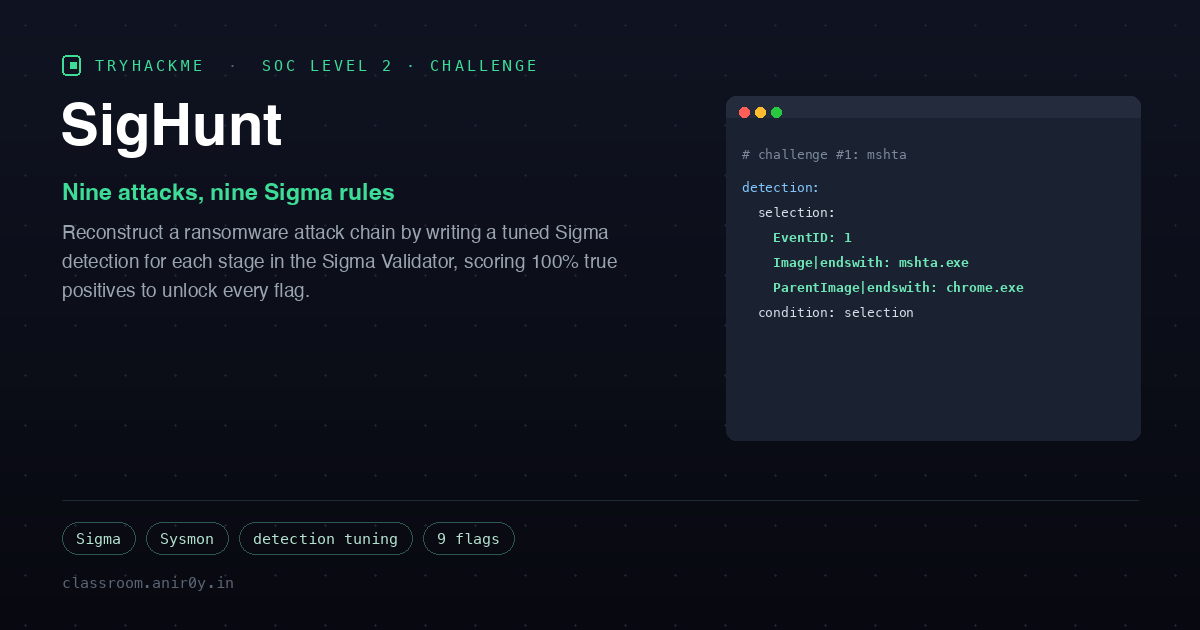Click the yellow minimize dot on code window
The image size is (1200, 630).
coord(760,112)
